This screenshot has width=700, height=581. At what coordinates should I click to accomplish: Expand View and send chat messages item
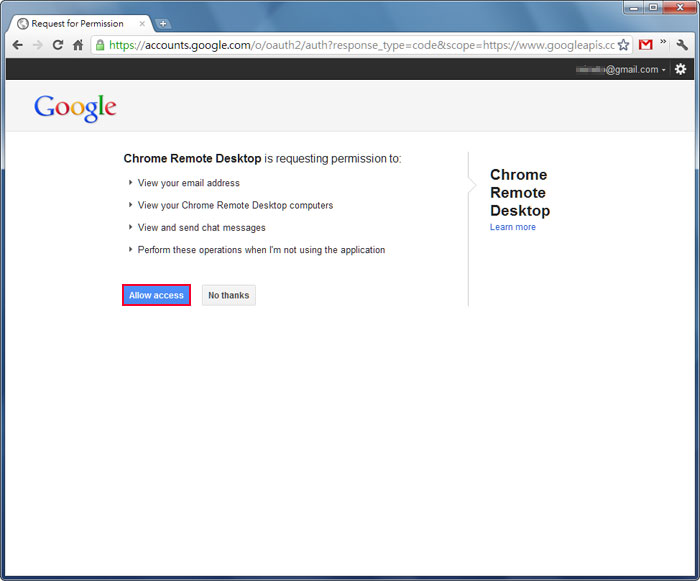pyautogui.click(x=197, y=227)
